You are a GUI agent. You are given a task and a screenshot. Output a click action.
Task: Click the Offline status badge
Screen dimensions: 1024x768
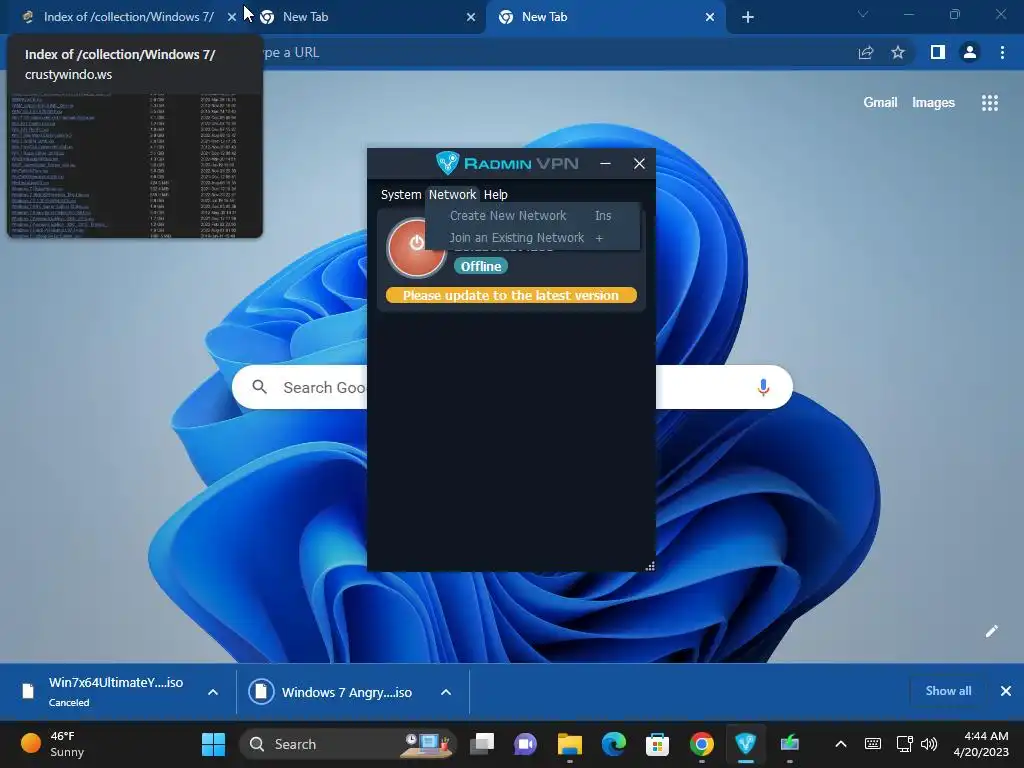[x=481, y=266]
